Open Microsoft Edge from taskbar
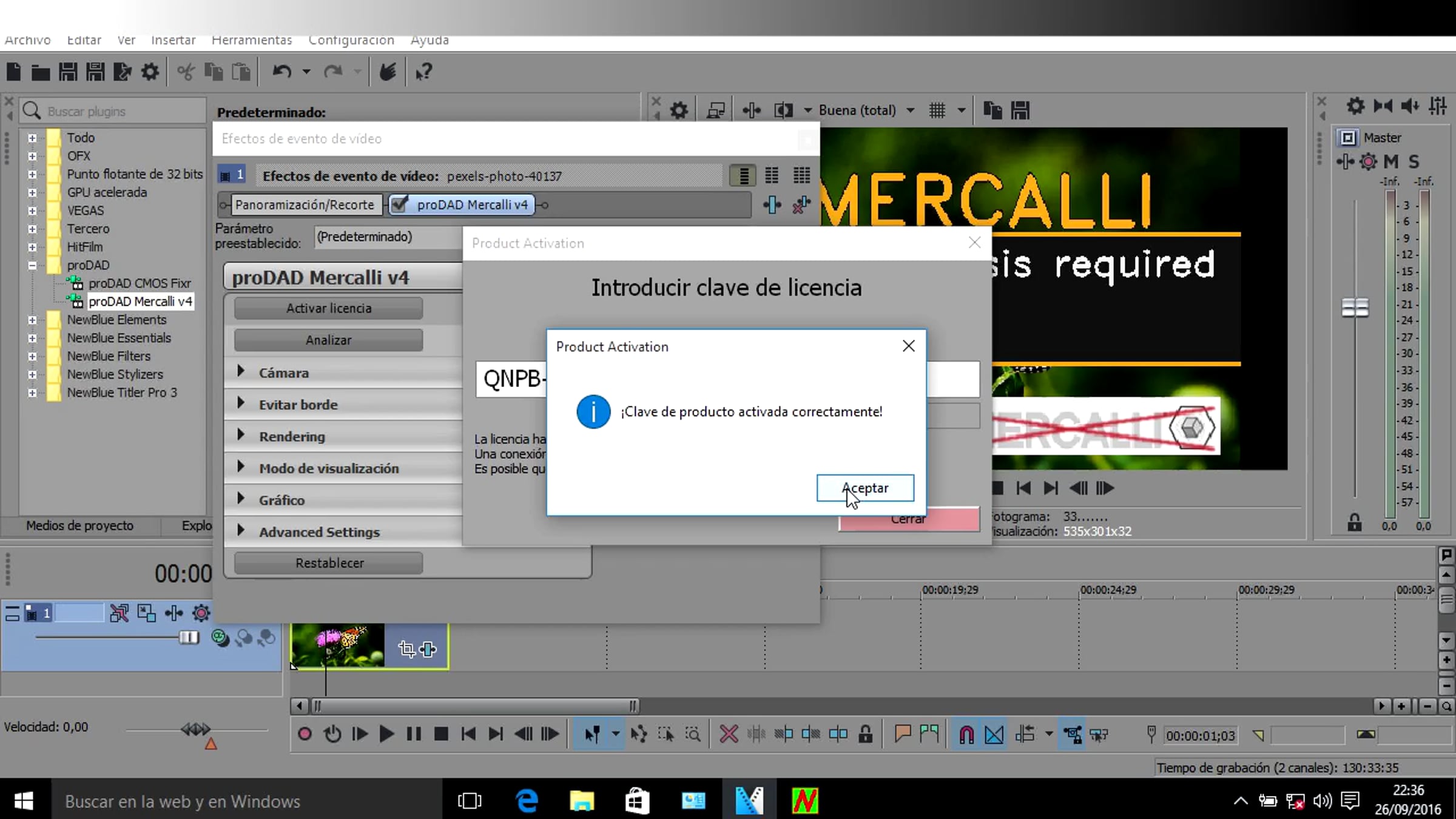 click(527, 801)
